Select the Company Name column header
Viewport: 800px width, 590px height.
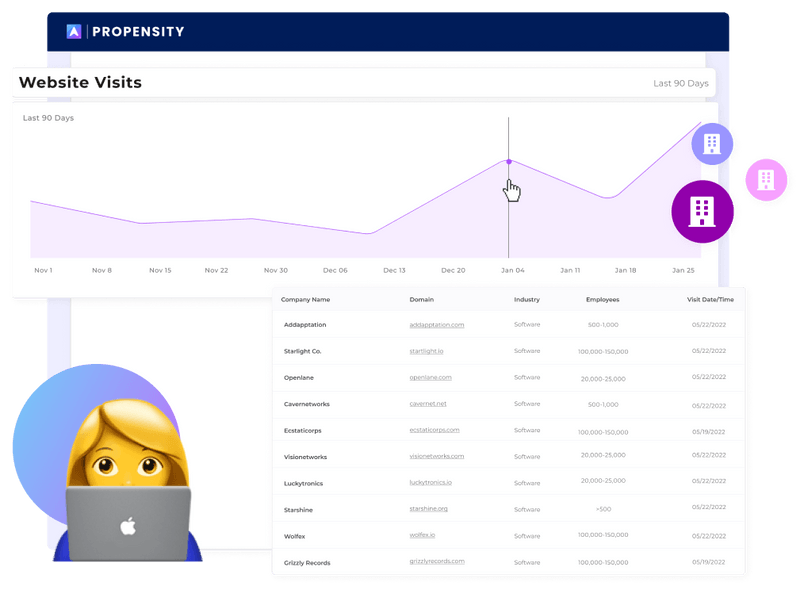305,298
